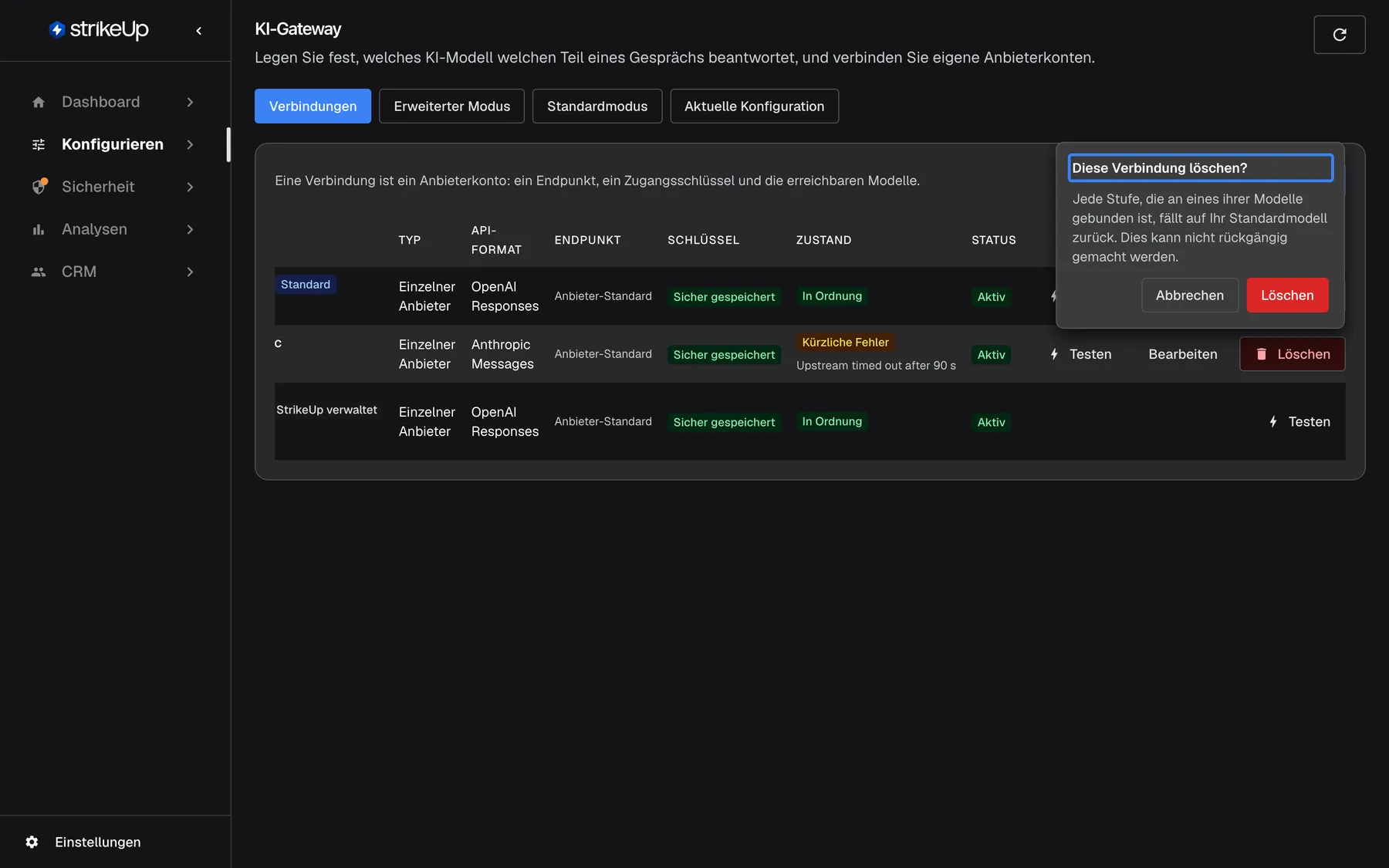Refresh the KI-Gateway page
Viewport: 1389px width, 868px height.
click(x=1340, y=35)
